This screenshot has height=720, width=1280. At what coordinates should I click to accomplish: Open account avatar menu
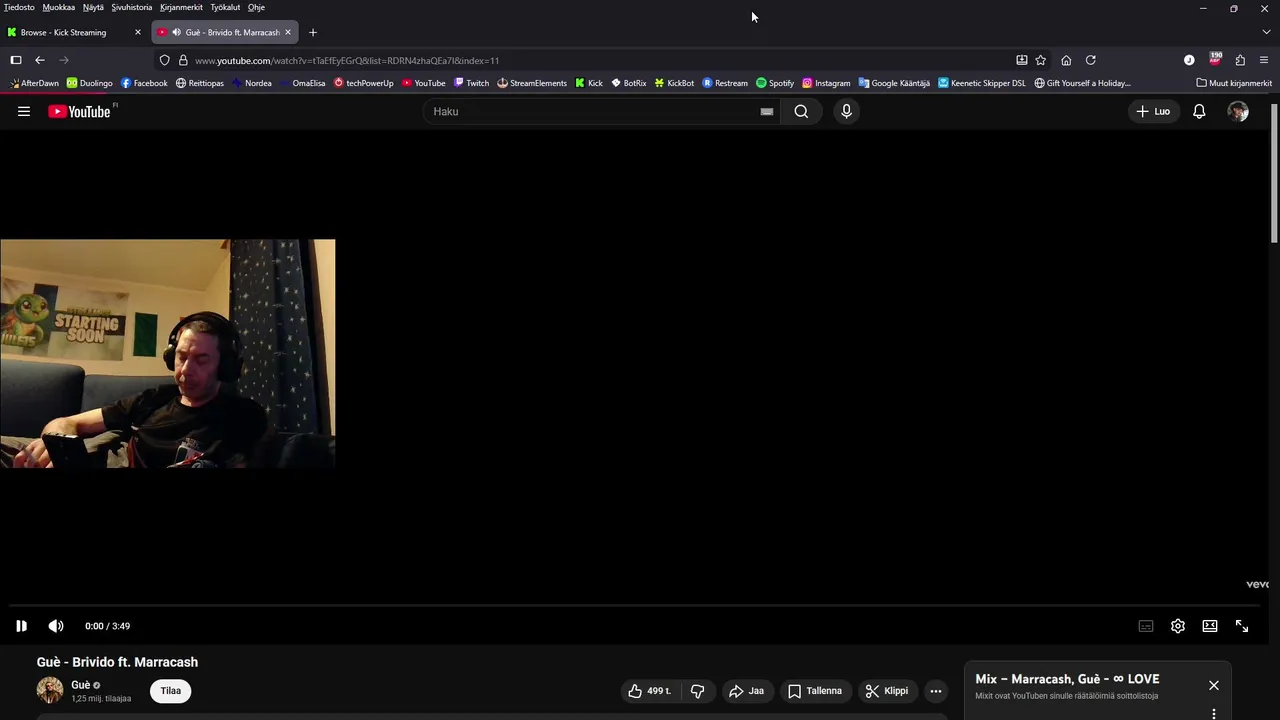(x=1238, y=111)
